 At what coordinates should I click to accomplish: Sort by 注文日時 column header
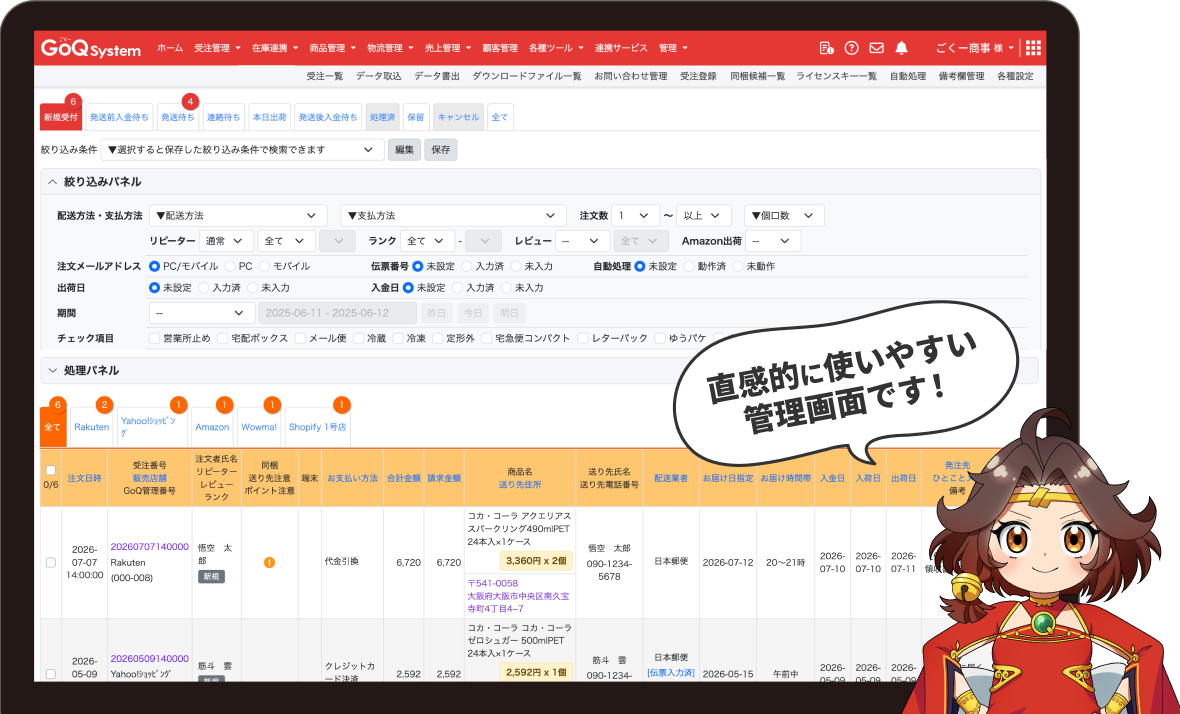point(84,478)
